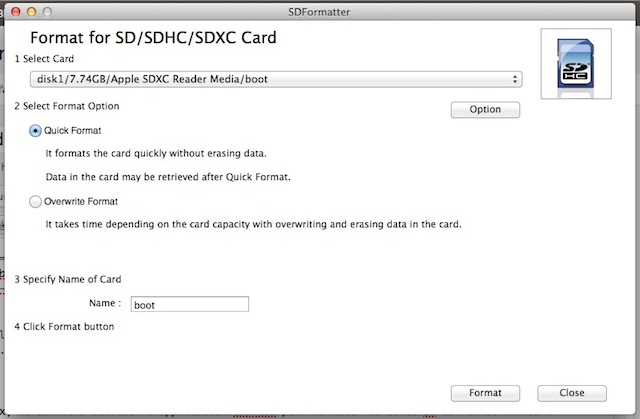Image resolution: width=640 pixels, height=419 pixels.
Task: Click the SDFormatter window title
Action: [319, 12]
